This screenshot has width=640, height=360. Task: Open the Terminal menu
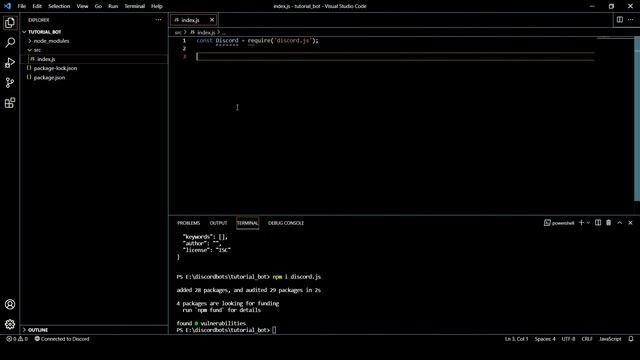tap(135, 6)
